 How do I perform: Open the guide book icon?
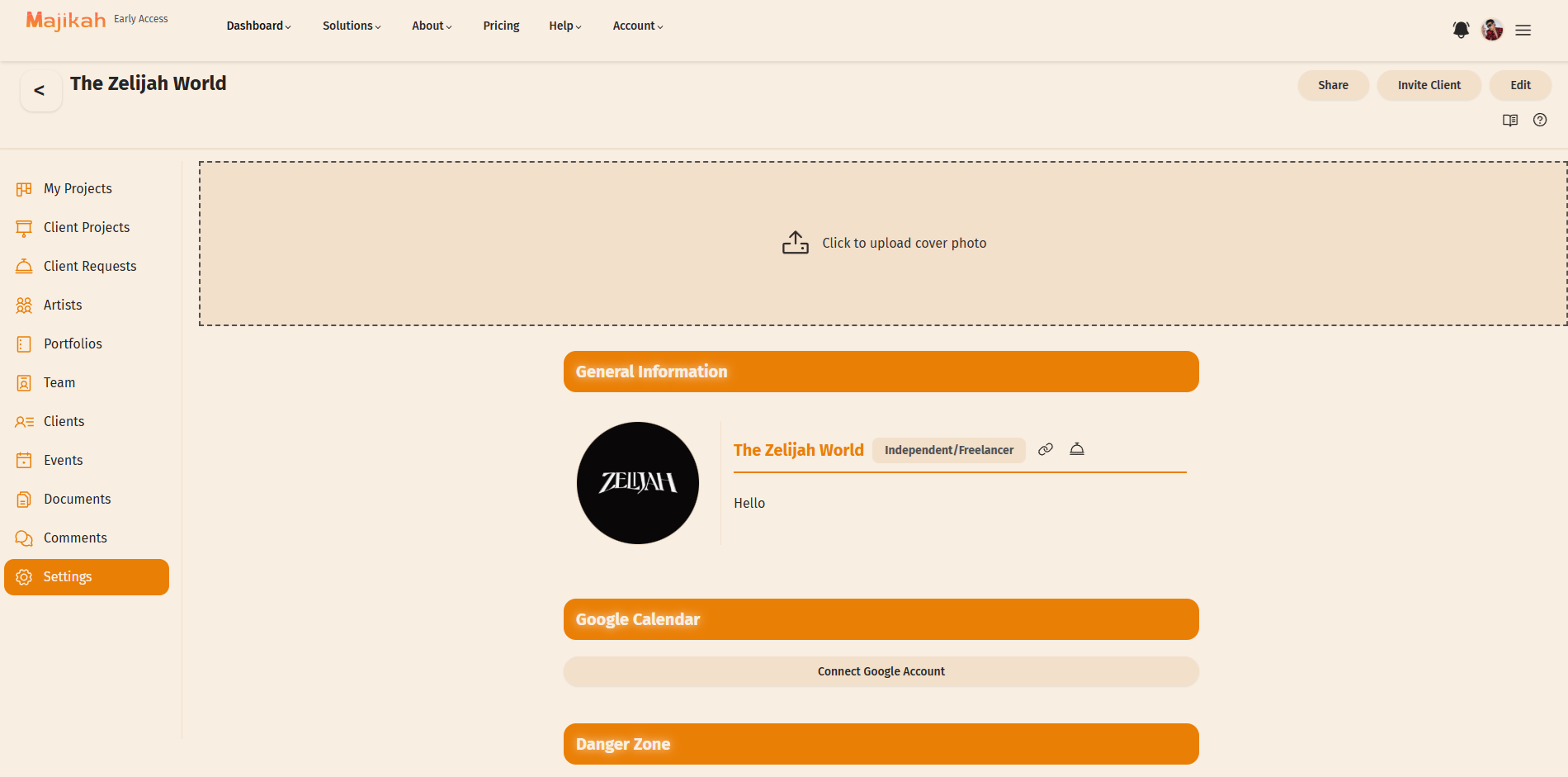point(1510,120)
